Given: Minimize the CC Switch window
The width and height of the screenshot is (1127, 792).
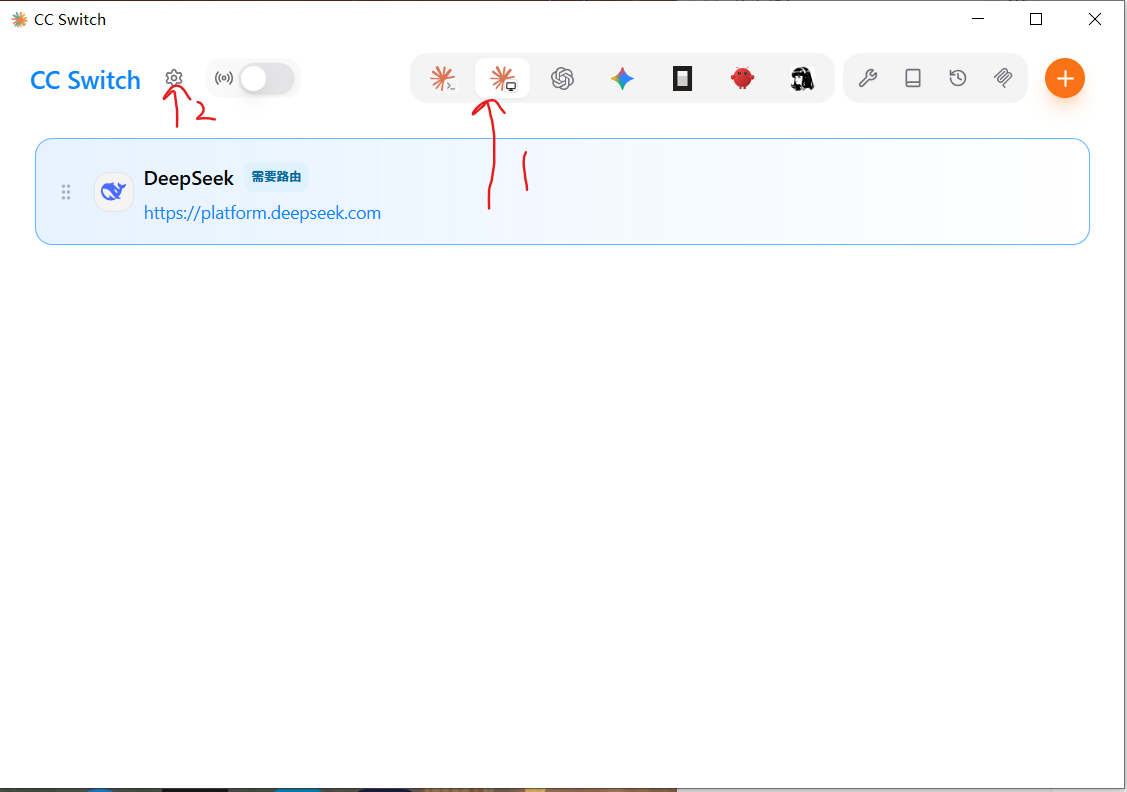Looking at the screenshot, I should (x=978, y=19).
